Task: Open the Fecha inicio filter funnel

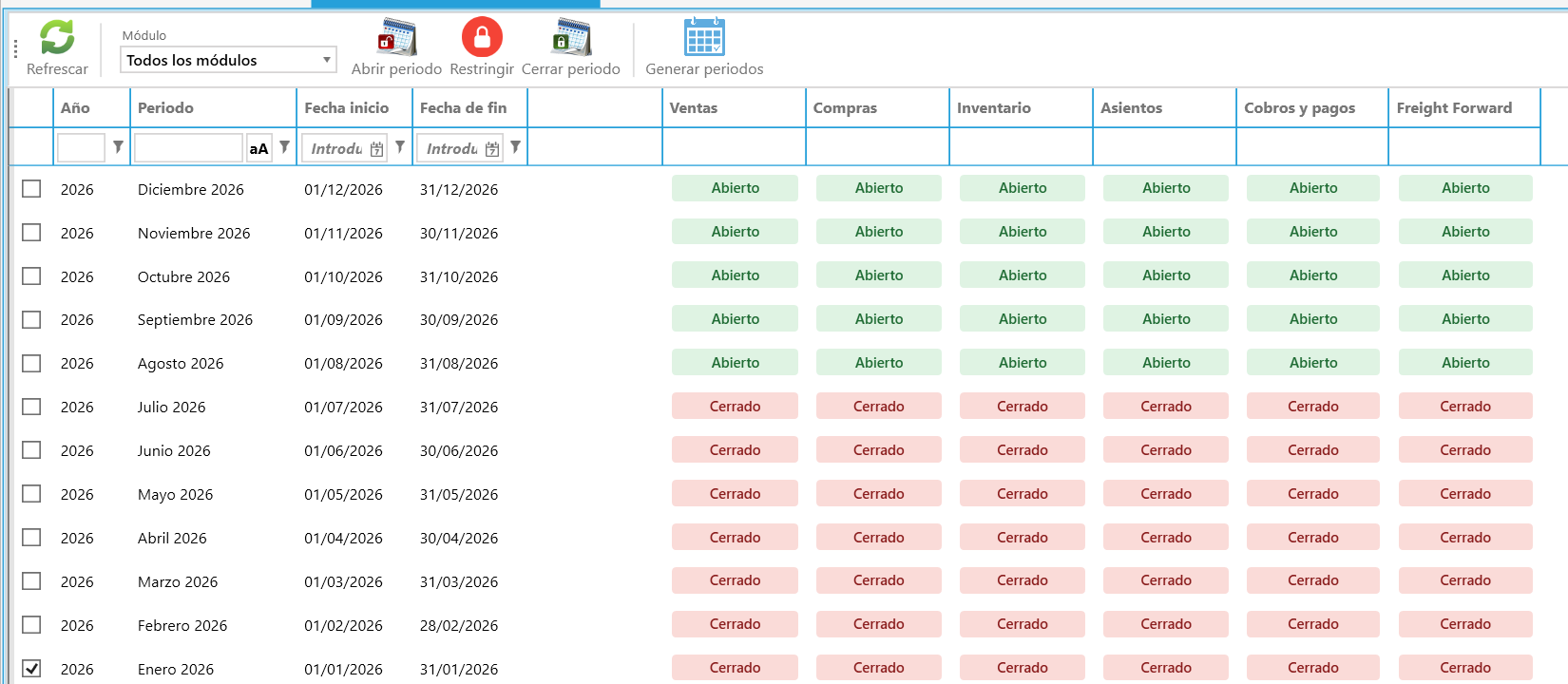Action: click(400, 147)
